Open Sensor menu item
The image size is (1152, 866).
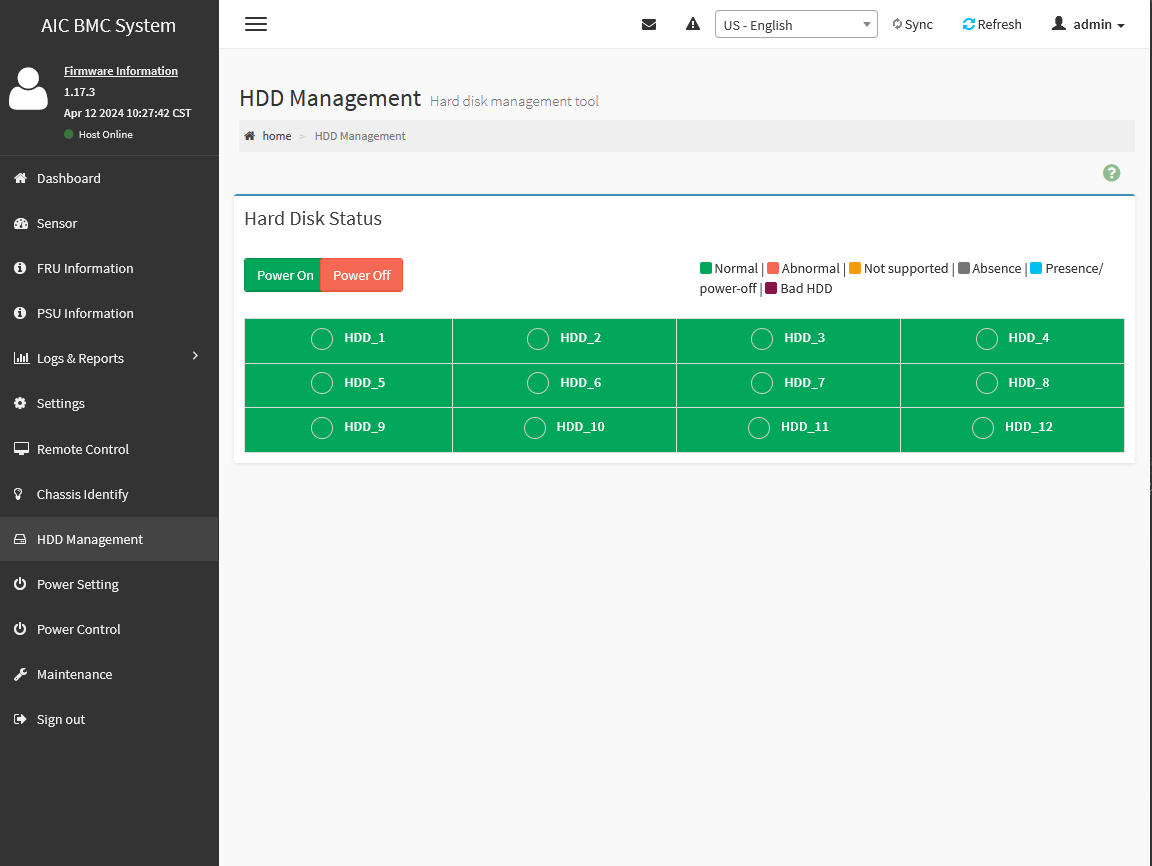click(109, 223)
